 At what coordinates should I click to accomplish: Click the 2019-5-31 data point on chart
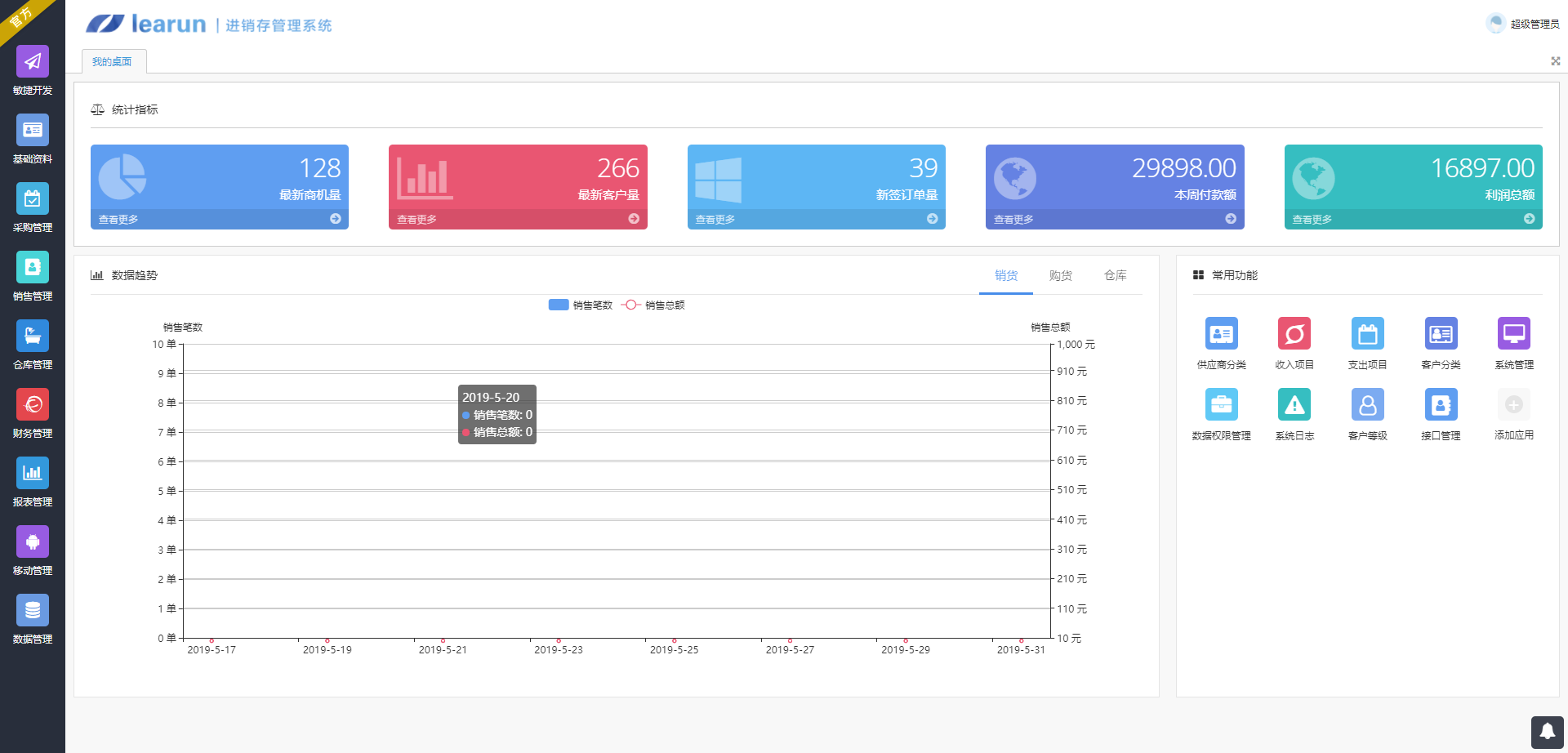1021,640
